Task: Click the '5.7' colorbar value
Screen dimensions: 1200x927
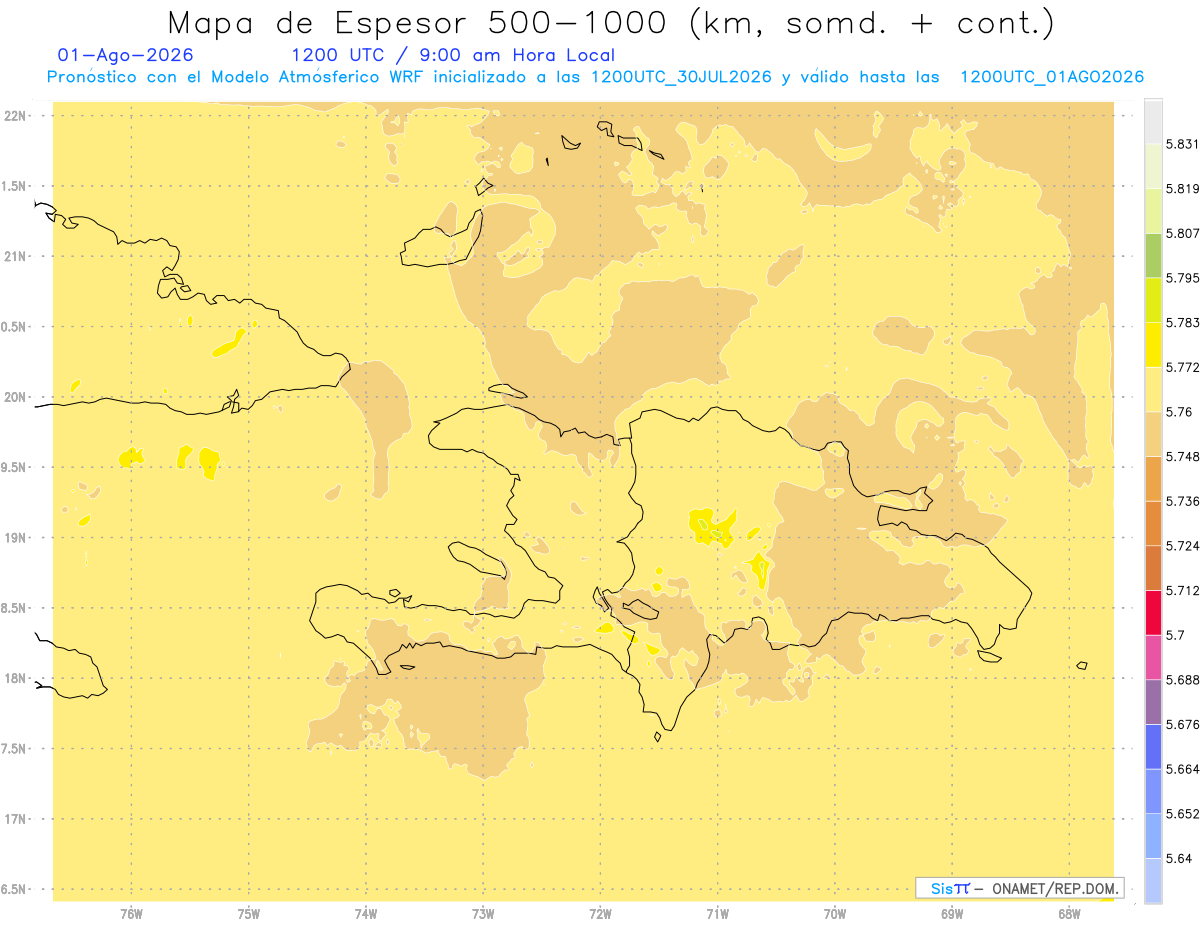Action: pos(1176,635)
